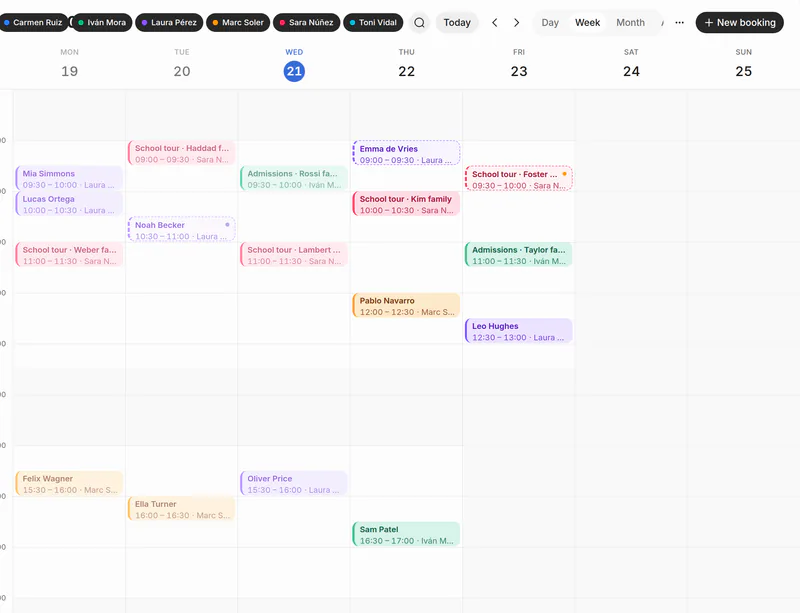
Task: Create a New booking
Action: pos(739,22)
